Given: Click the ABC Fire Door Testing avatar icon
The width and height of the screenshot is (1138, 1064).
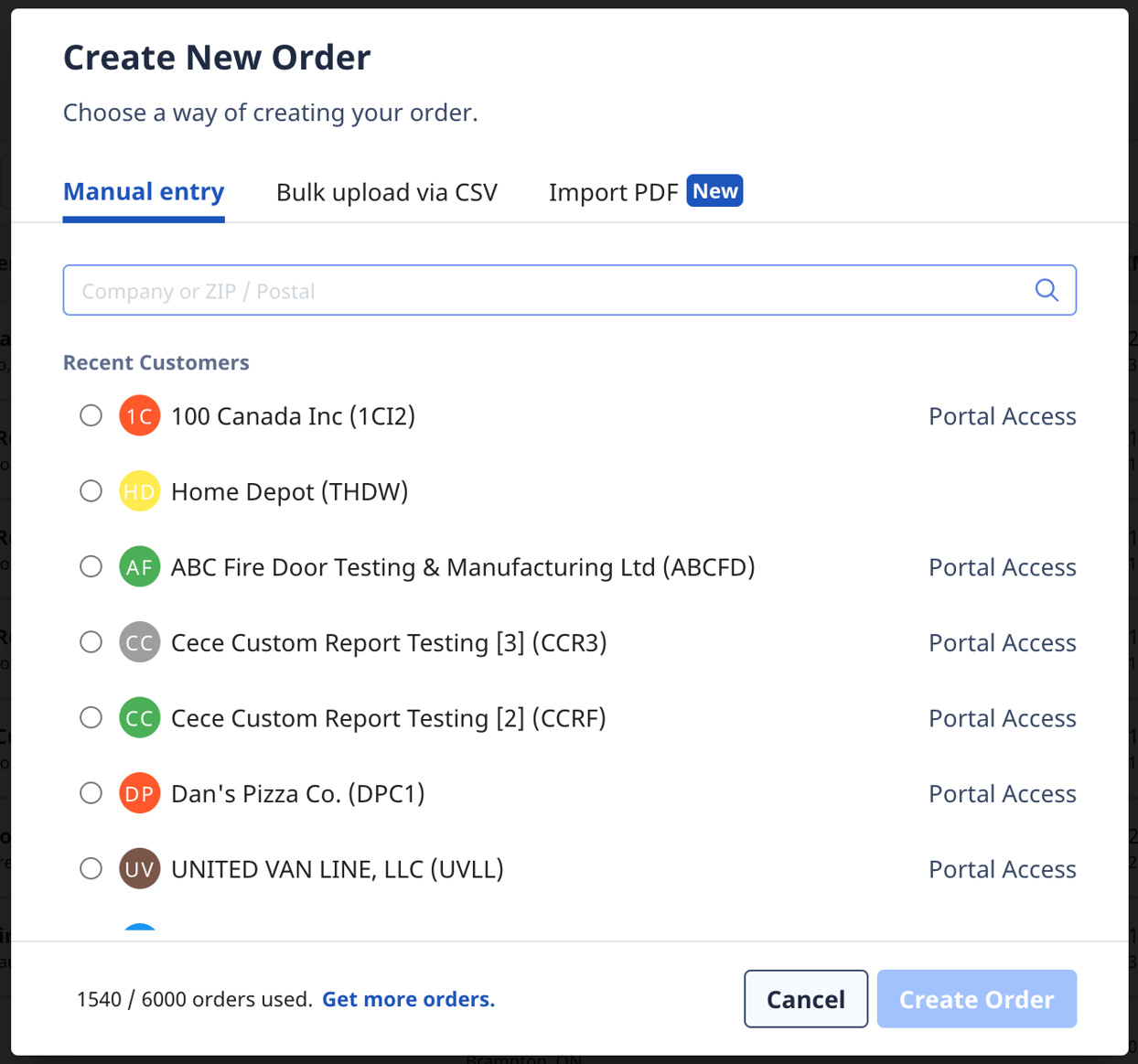Looking at the screenshot, I should pyautogui.click(x=139, y=566).
